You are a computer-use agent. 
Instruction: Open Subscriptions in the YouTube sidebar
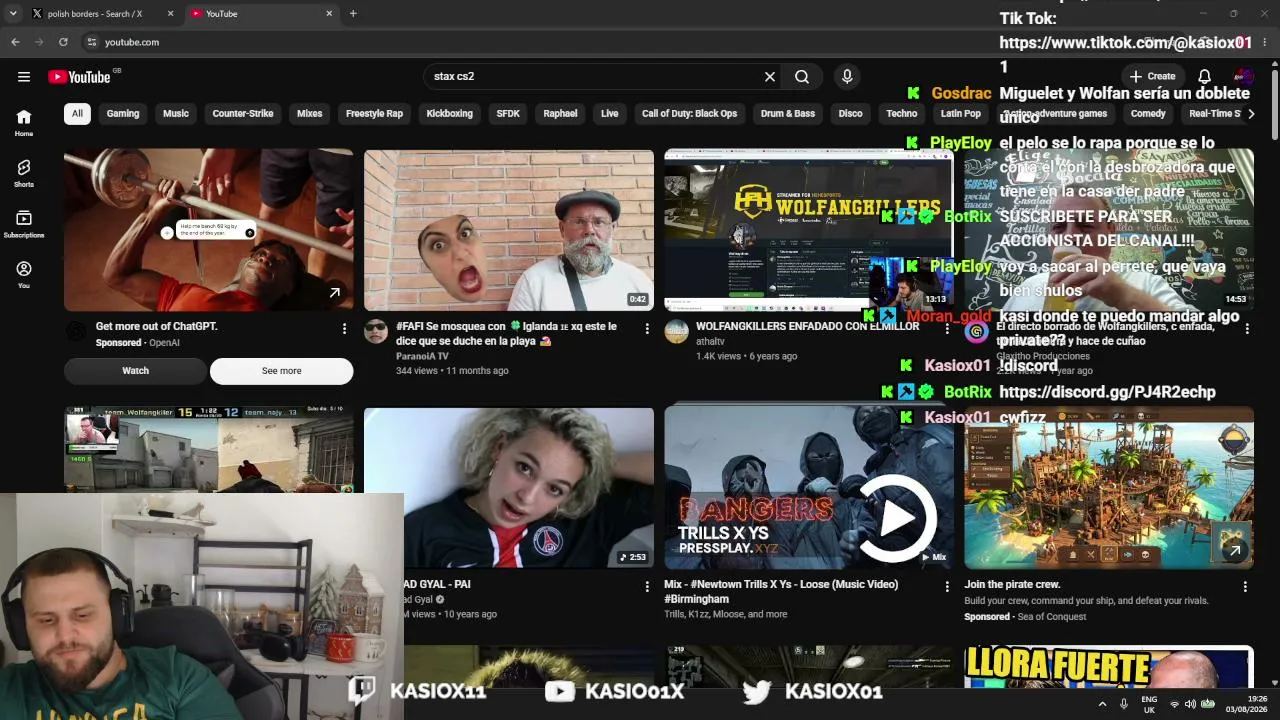click(x=24, y=224)
